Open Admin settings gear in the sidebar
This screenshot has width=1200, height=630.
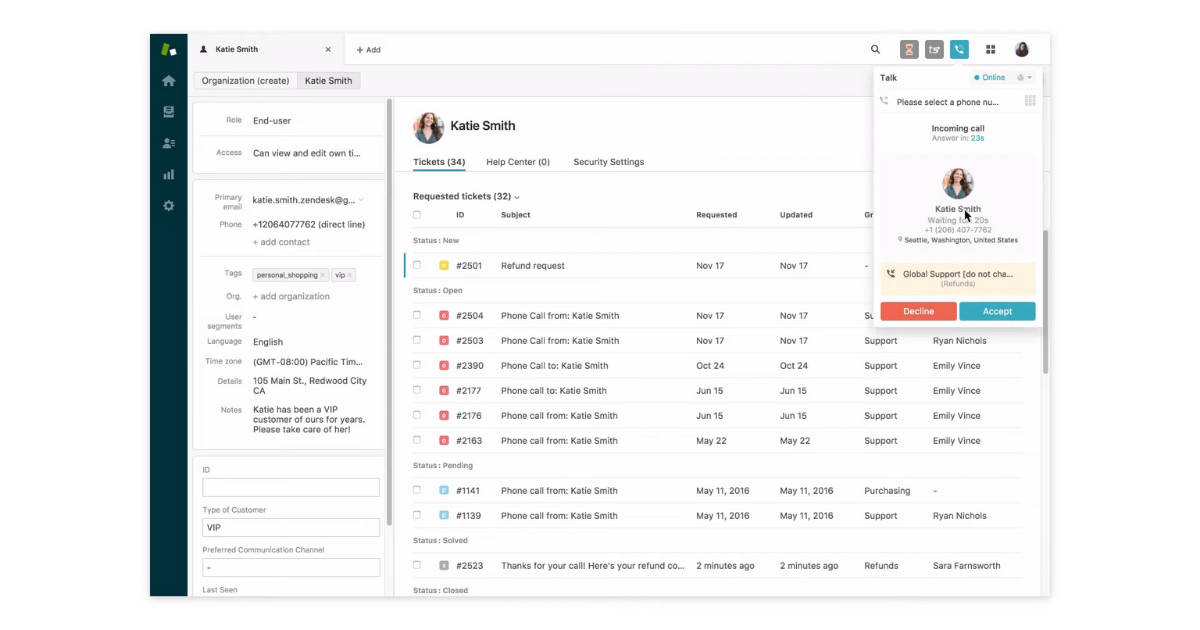click(169, 204)
